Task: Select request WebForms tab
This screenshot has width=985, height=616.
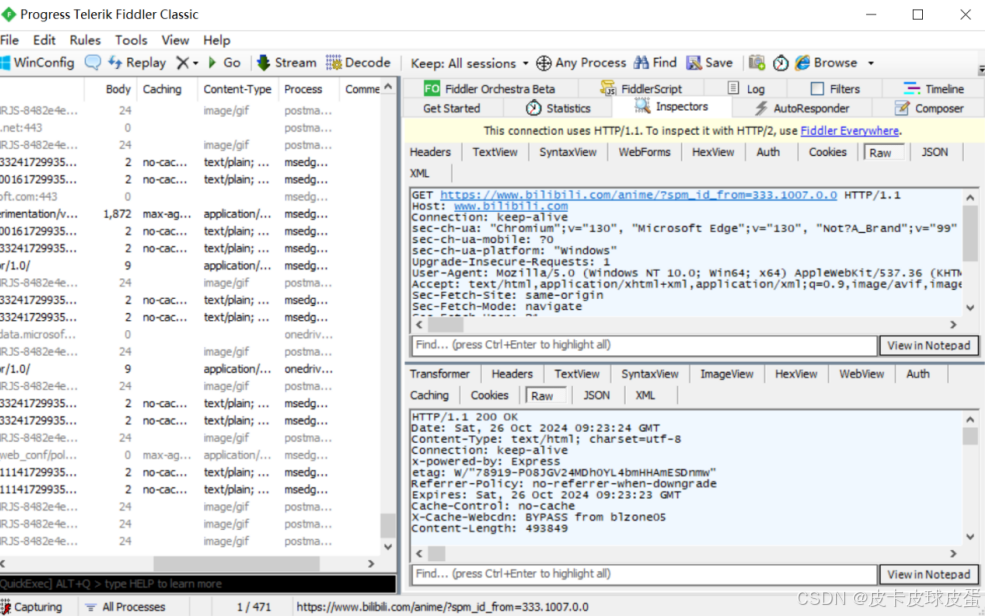Action: [x=644, y=152]
